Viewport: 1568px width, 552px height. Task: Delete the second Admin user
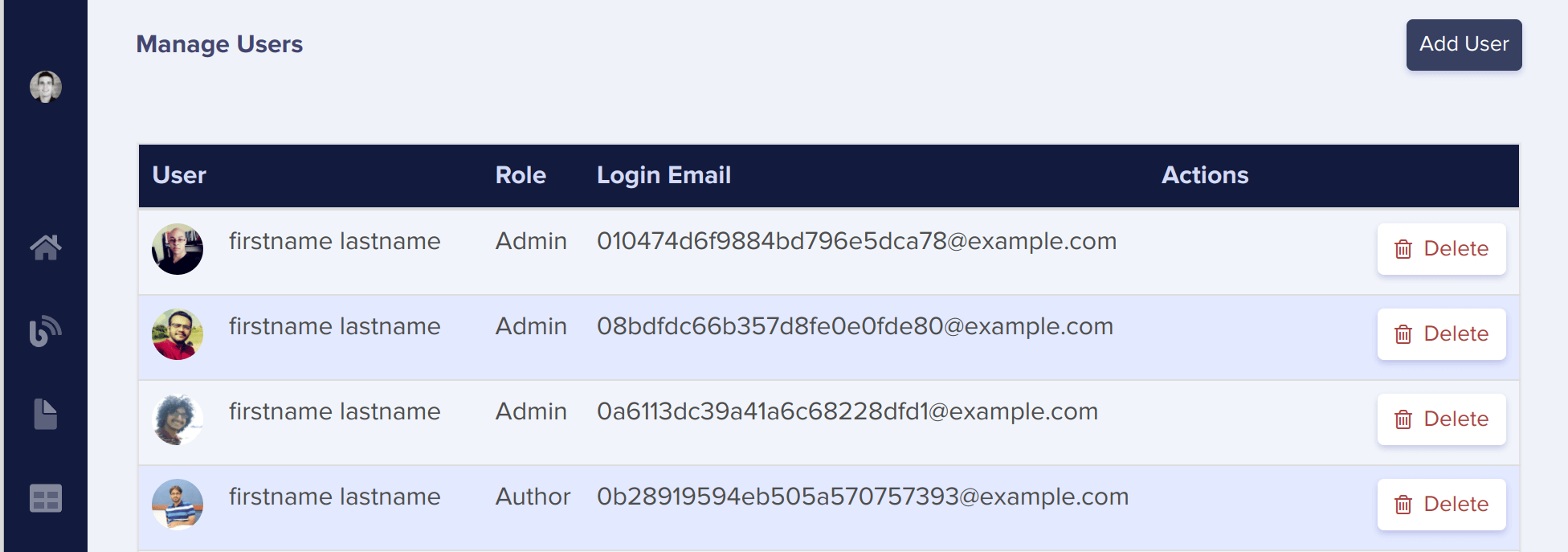point(1441,334)
